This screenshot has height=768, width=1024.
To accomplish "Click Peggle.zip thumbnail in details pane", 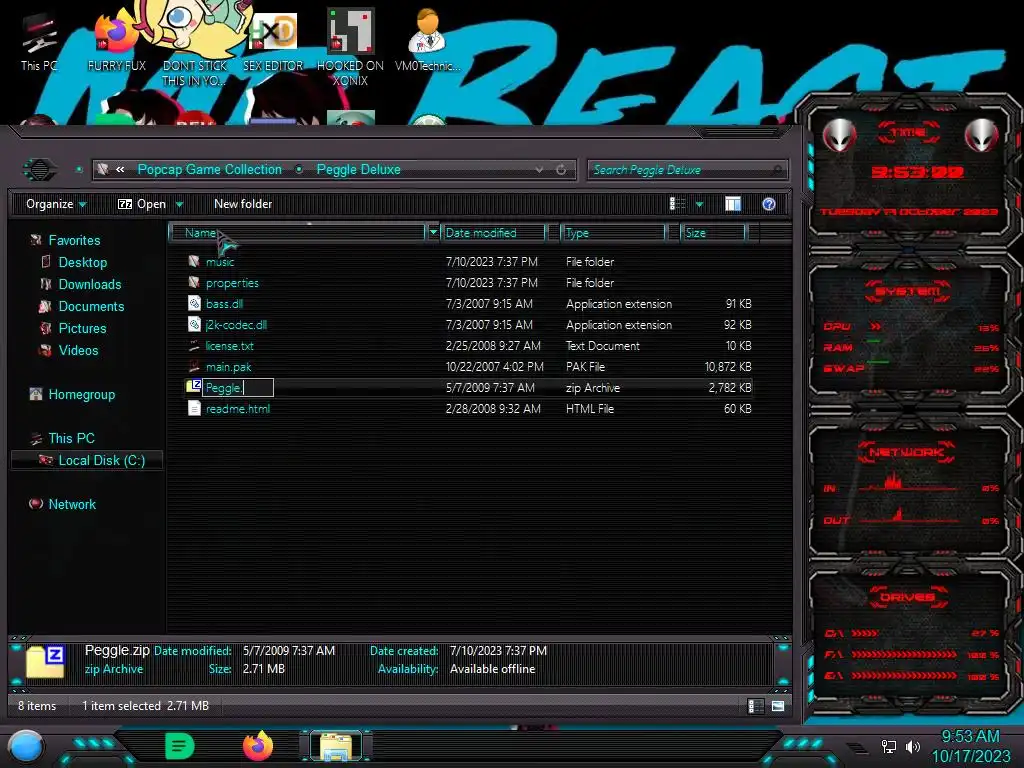I will pyautogui.click(x=45, y=661).
